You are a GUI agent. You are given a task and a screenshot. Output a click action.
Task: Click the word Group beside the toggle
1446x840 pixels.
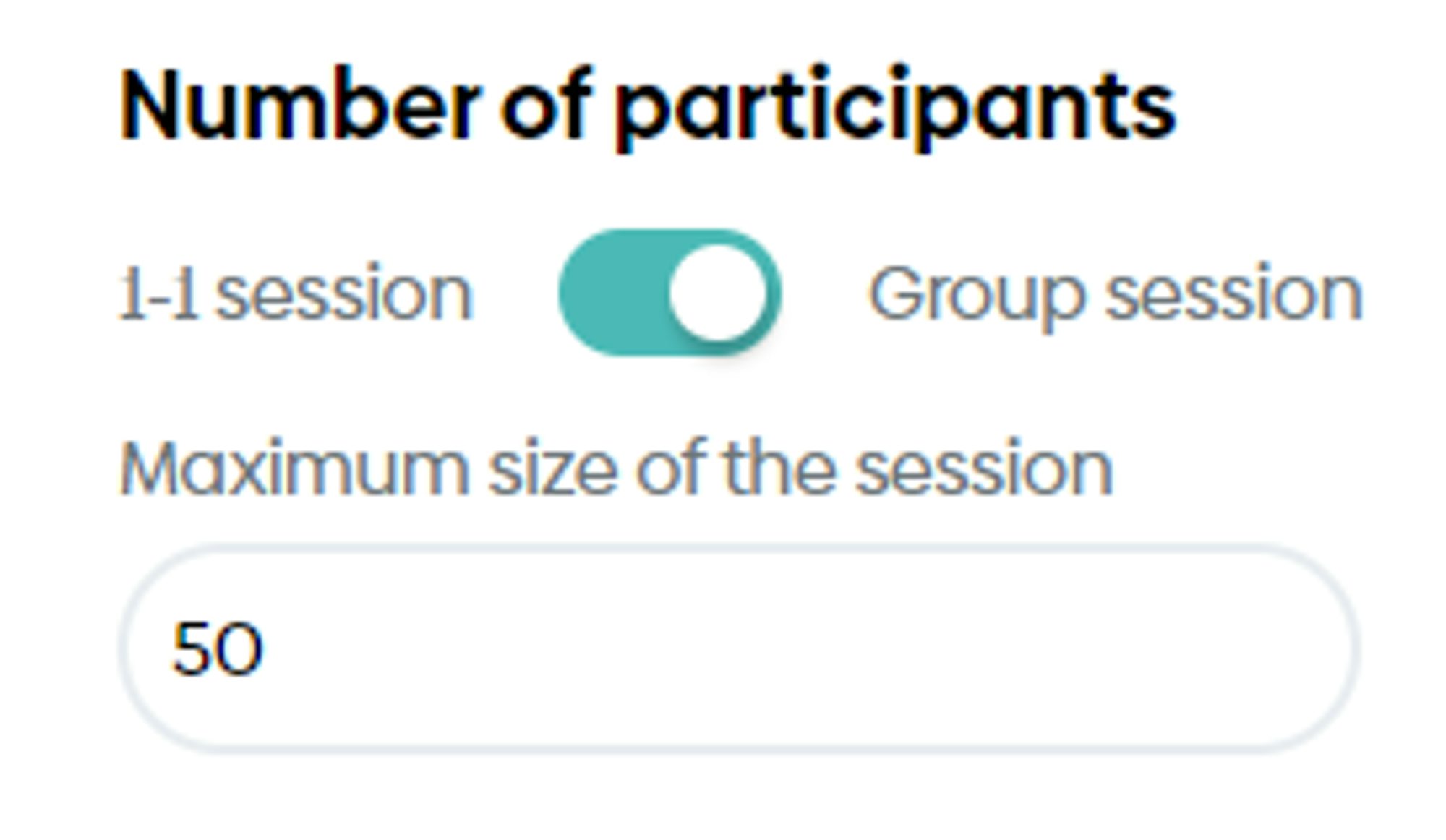976,298
